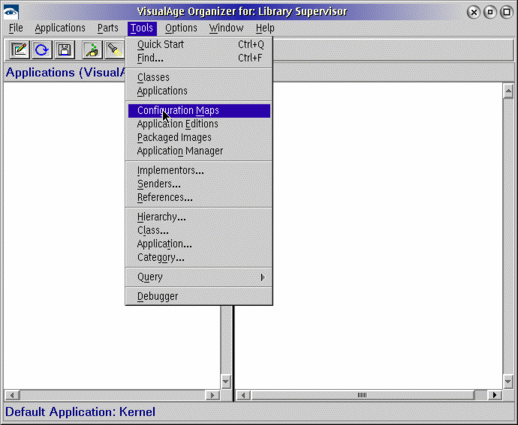Image resolution: width=518 pixels, height=425 pixels.
Task: Minimize the VisualAge Organizer window
Action: [x=490, y=12]
